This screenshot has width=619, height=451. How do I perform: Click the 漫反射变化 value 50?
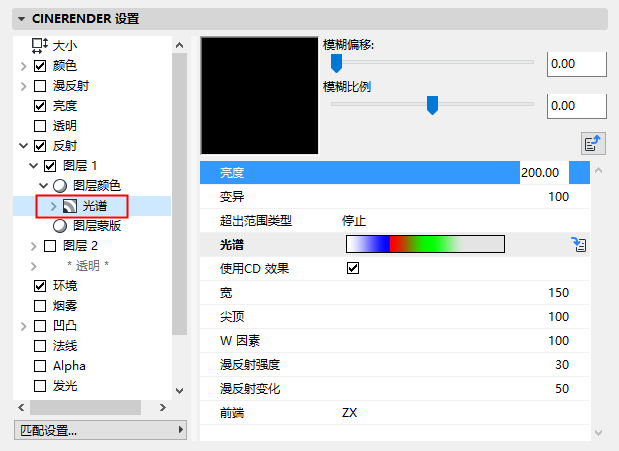tap(562, 389)
